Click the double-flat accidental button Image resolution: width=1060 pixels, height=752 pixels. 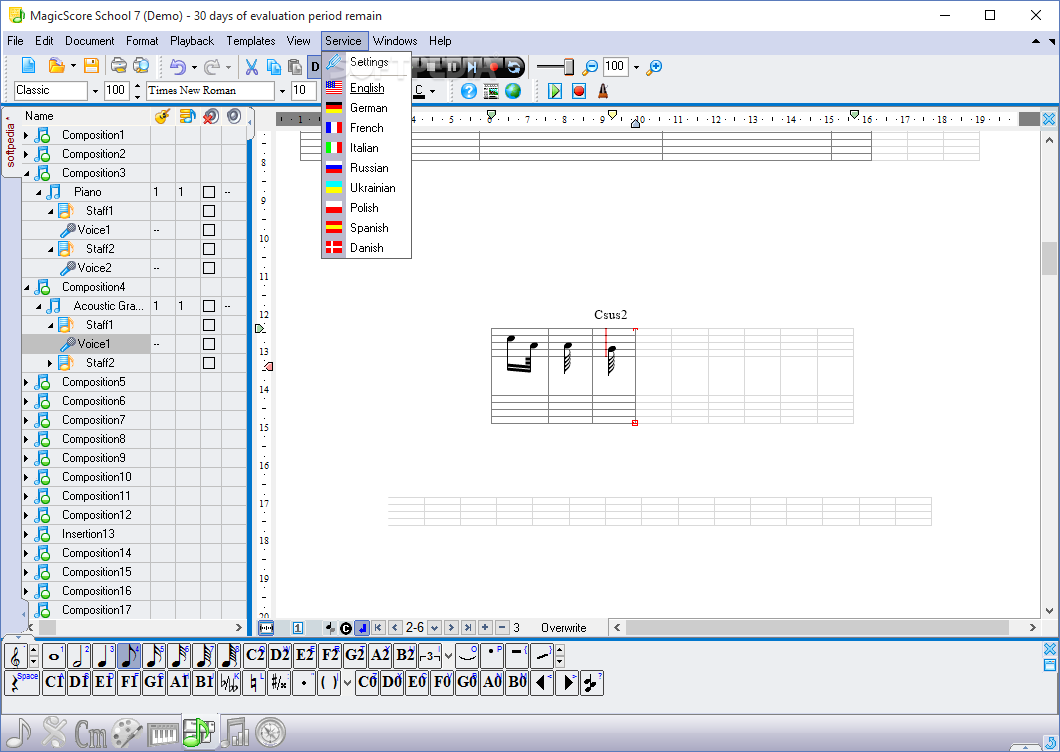pyautogui.click(x=229, y=682)
